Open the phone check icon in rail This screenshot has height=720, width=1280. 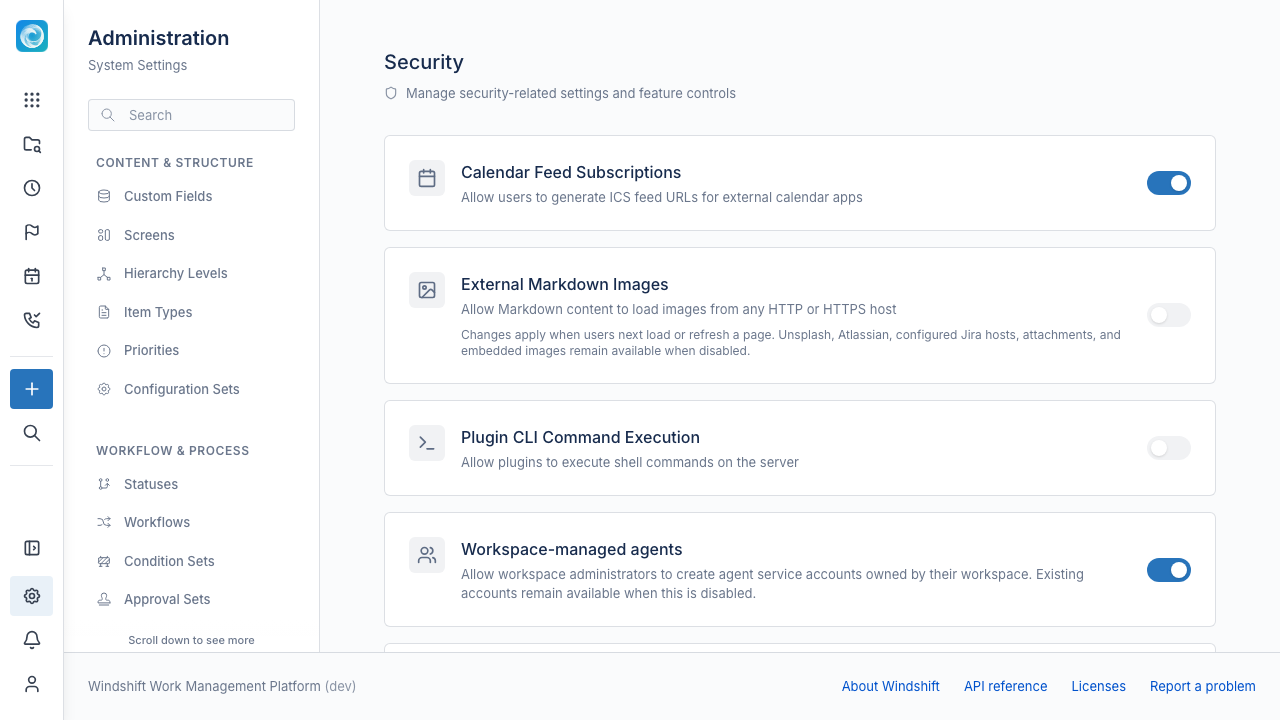pos(32,320)
